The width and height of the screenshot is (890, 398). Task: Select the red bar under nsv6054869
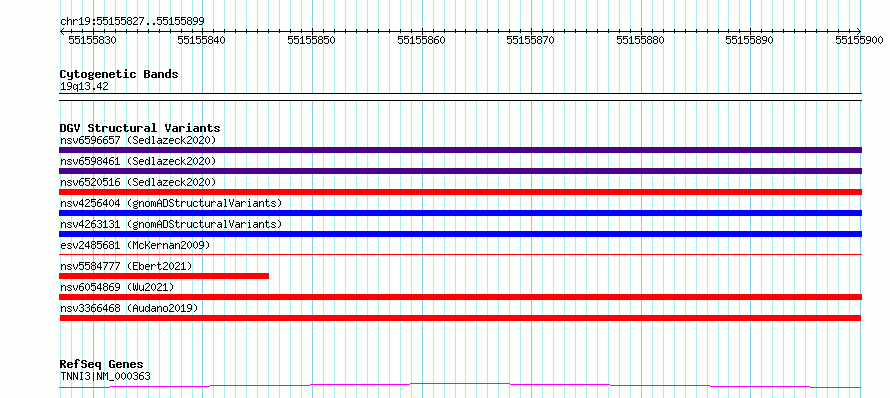point(460,297)
